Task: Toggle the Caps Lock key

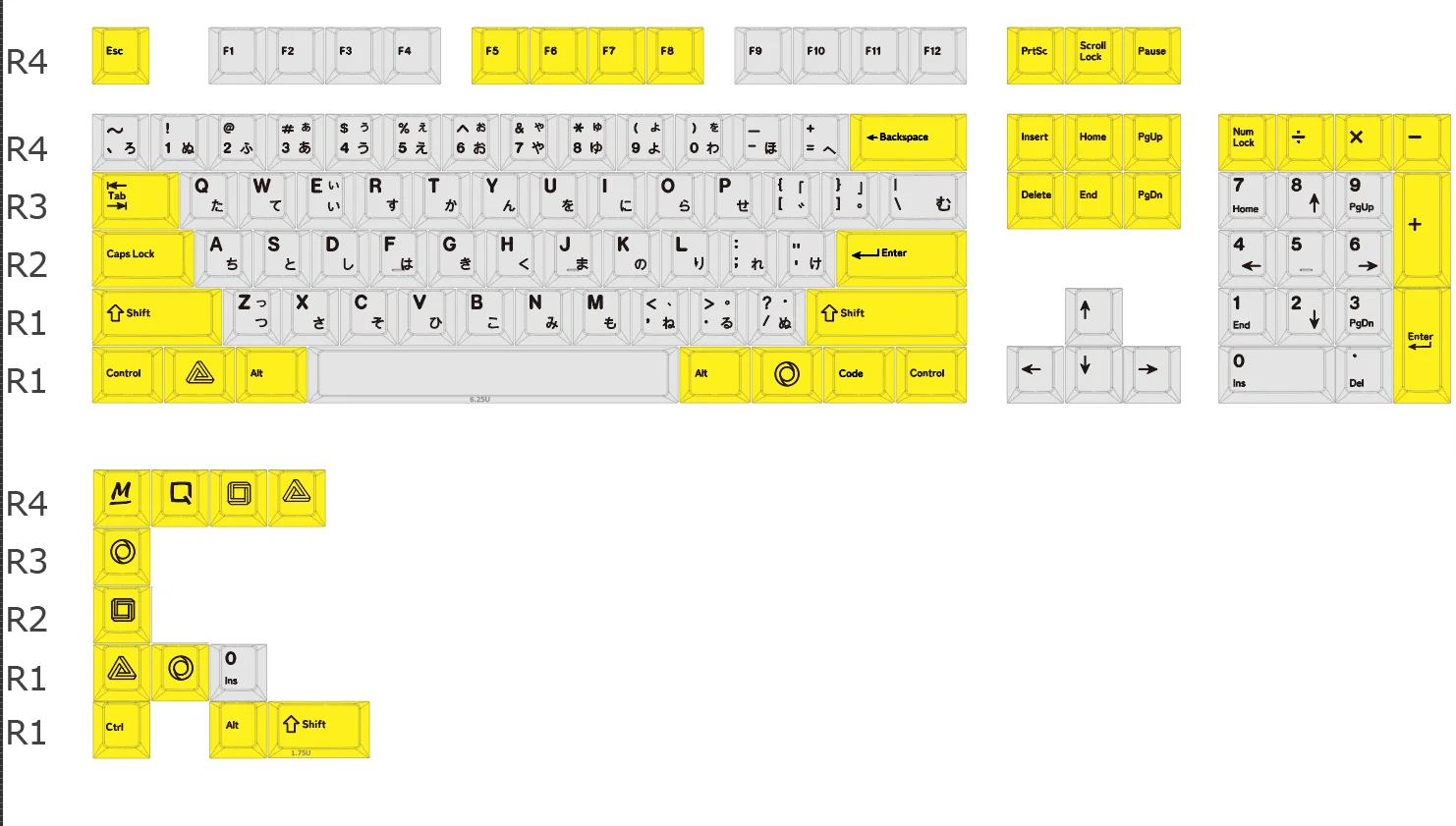Action: pos(143,257)
